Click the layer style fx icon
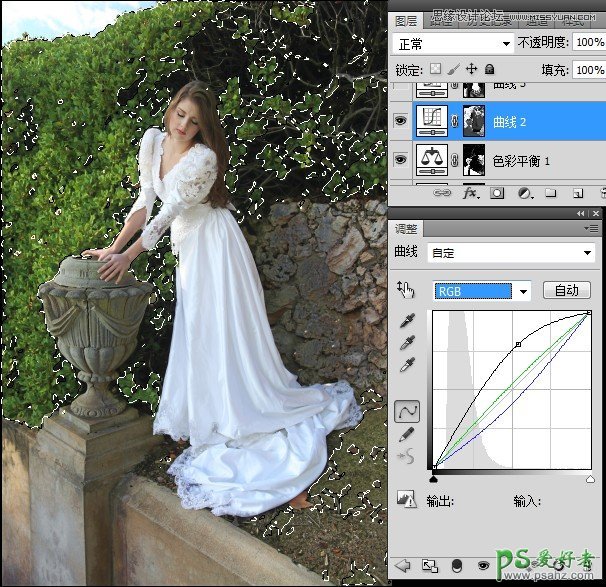The width and height of the screenshot is (606, 587). [469, 192]
